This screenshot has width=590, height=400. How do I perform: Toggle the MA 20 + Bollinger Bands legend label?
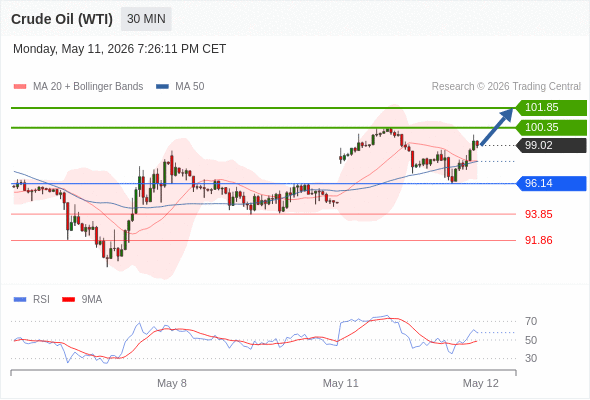pyautogui.click(x=88, y=87)
